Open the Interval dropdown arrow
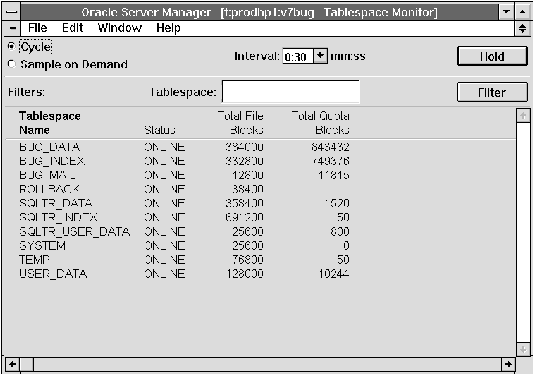The height and width of the screenshot is (378, 536). 320,55
